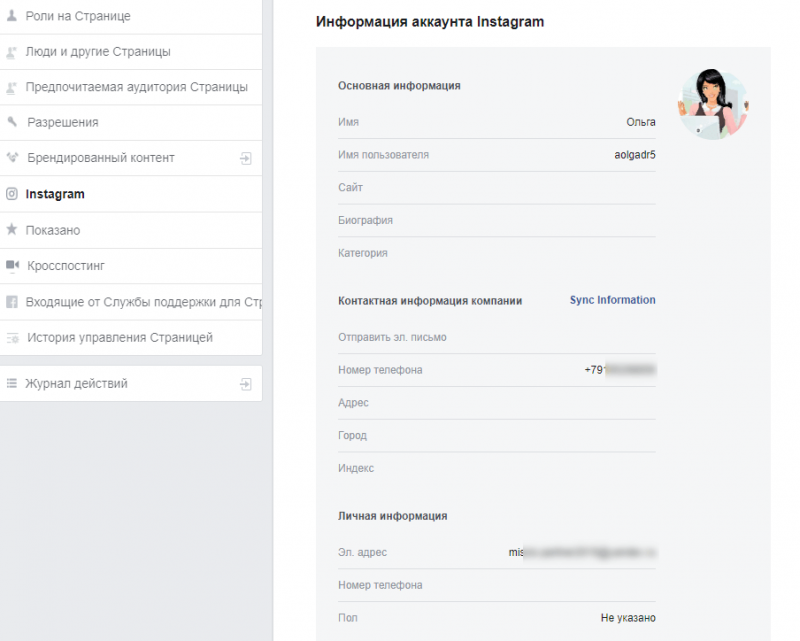Click the video camera icon beside Кросспостинг
800x641 pixels.
pos(12,266)
